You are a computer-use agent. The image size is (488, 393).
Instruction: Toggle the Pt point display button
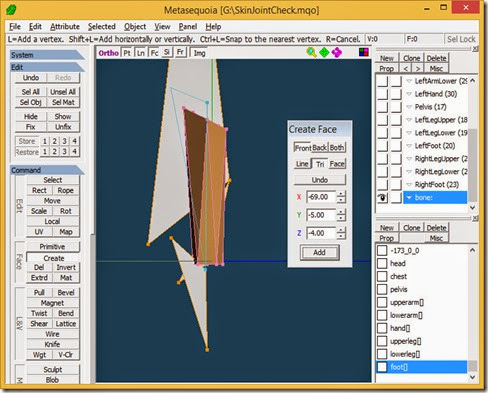pyautogui.click(x=127, y=53)
